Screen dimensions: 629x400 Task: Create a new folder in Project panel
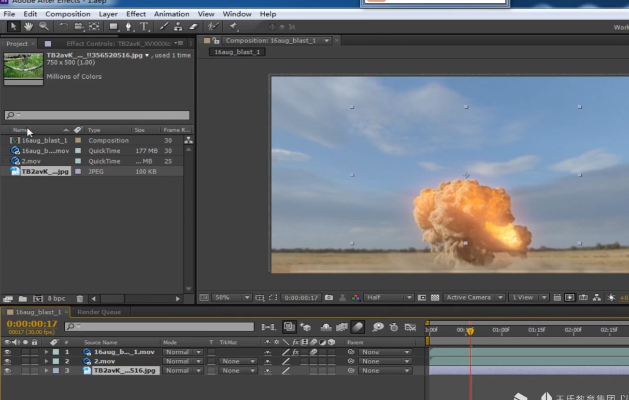pos(23,298)
